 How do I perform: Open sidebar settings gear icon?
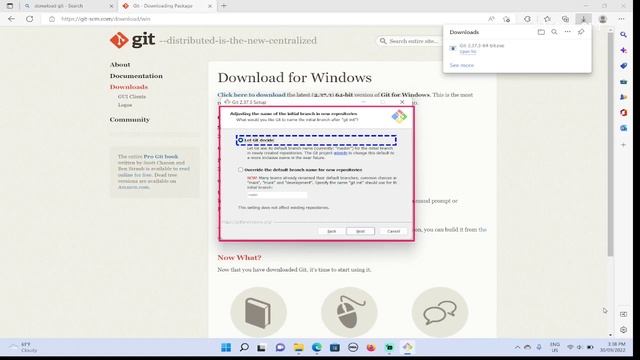click(x=623, y=329)
